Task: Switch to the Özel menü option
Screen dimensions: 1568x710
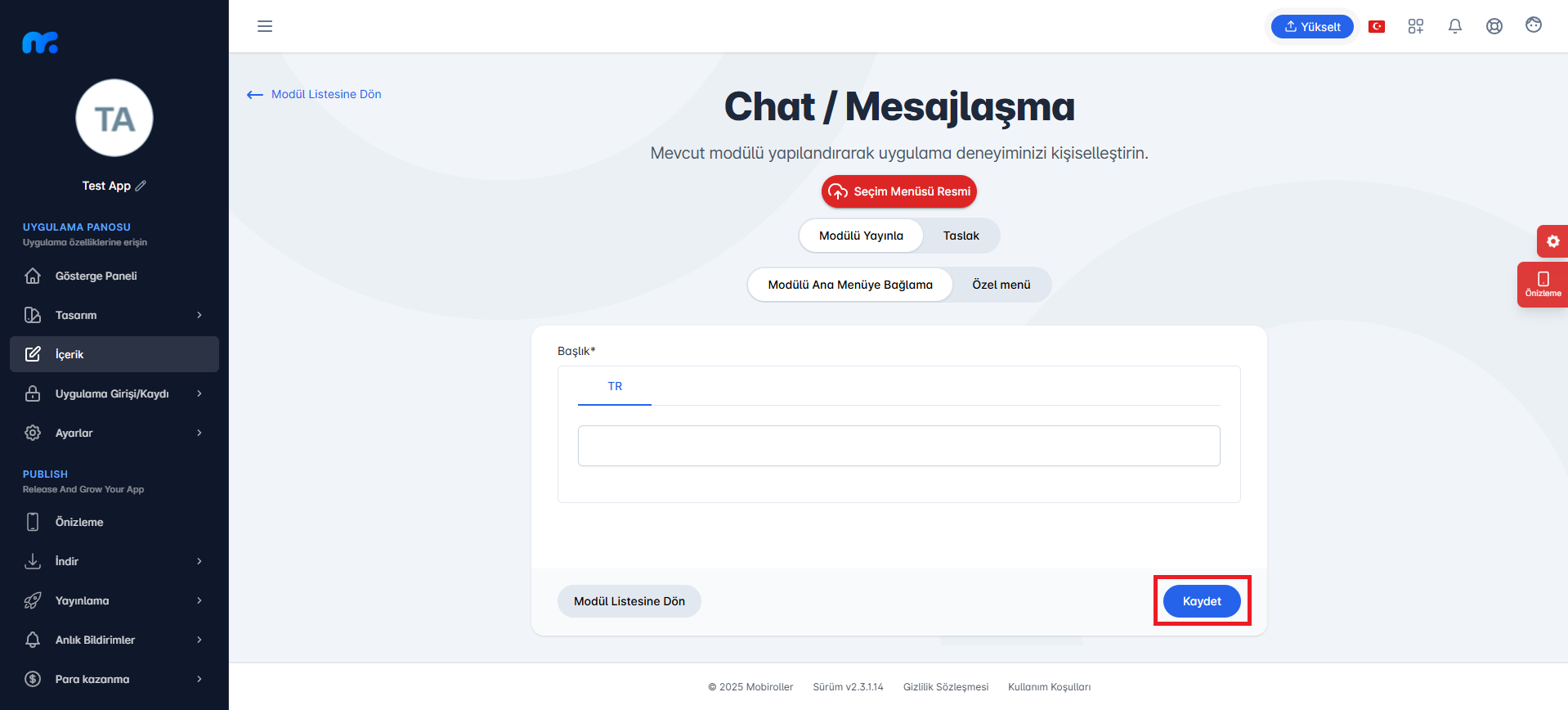Action: [x=1001, y=285]
